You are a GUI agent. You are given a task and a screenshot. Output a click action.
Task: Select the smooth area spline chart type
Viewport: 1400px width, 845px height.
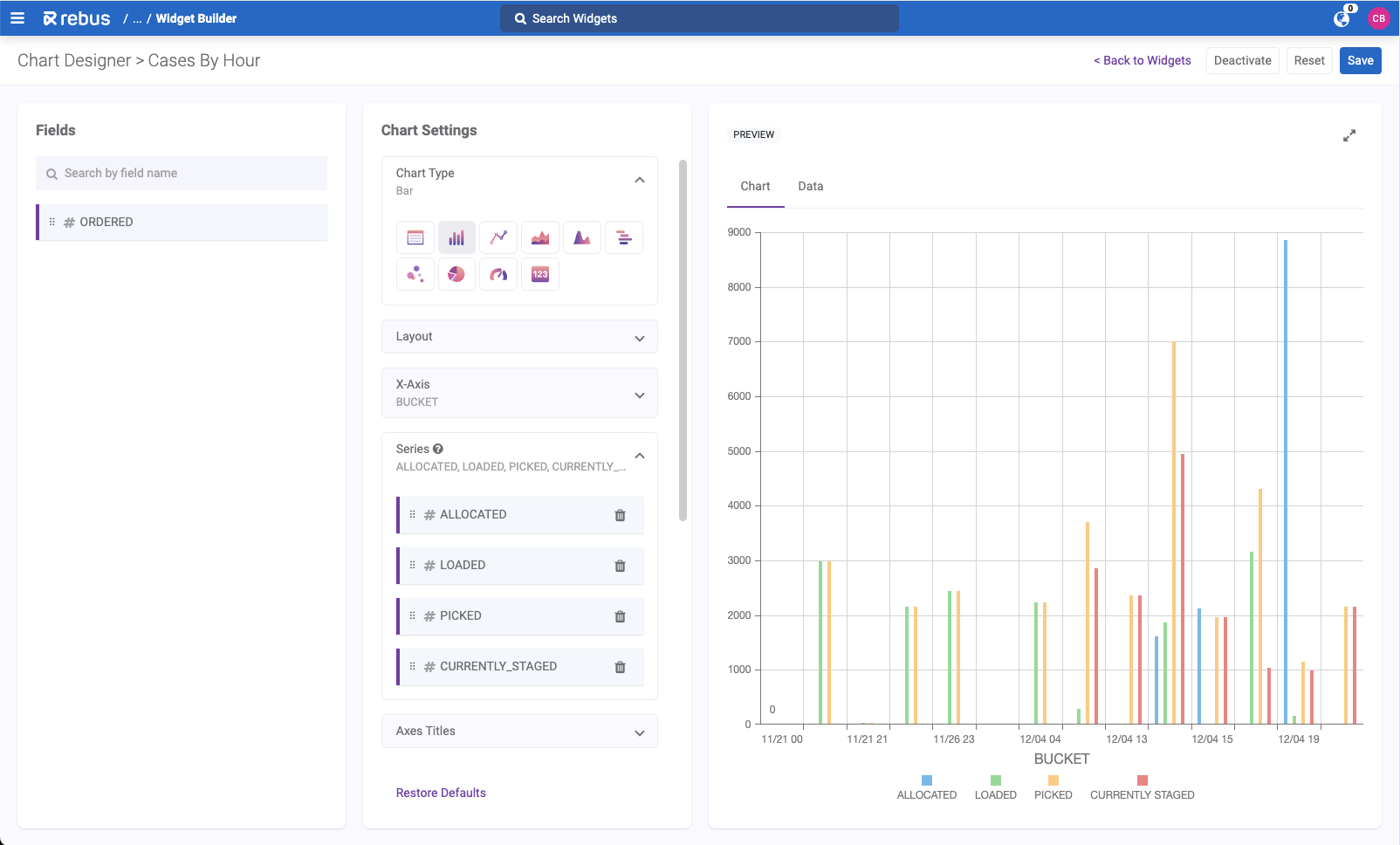(582, 237)
